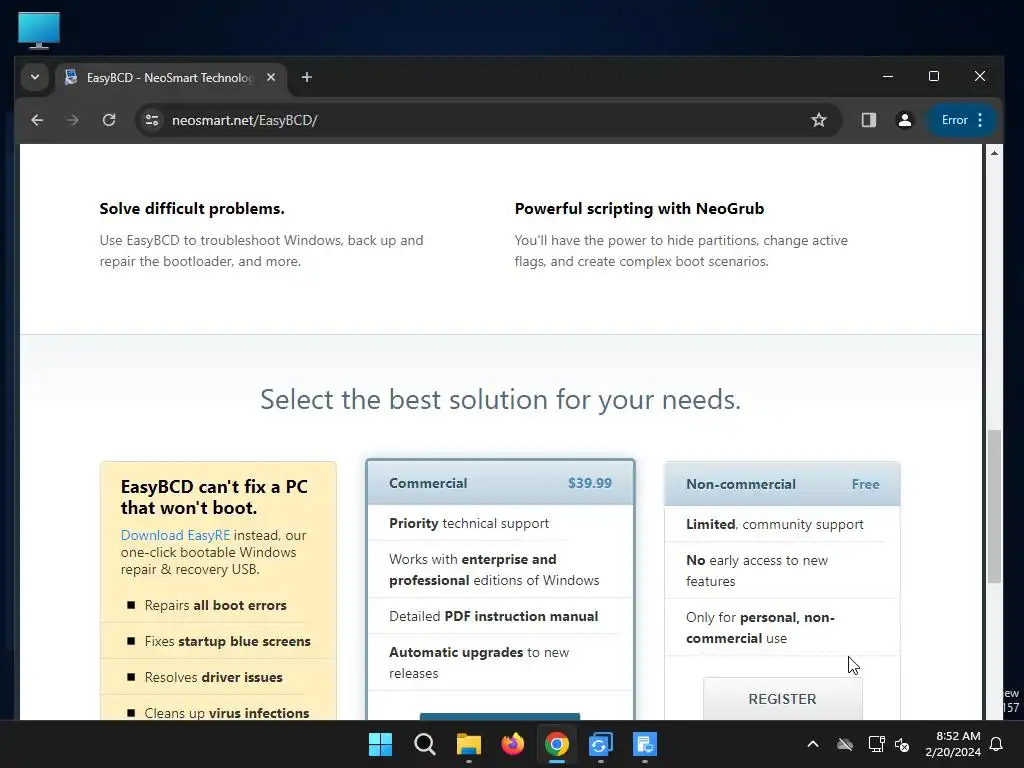Click 'Automatic upgrades to new releases' row

479,663
